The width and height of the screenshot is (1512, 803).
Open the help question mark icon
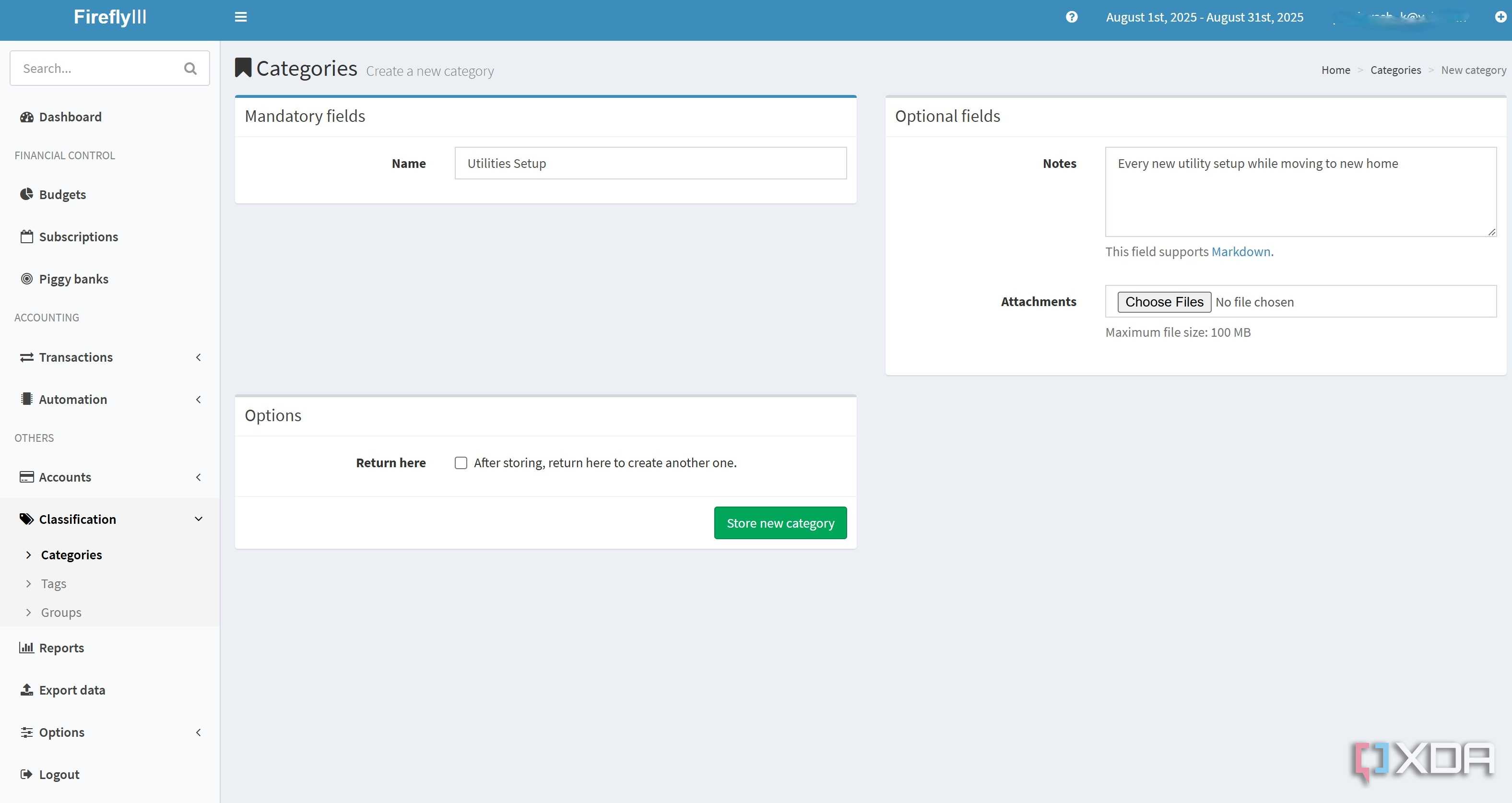pos(1072,17)
